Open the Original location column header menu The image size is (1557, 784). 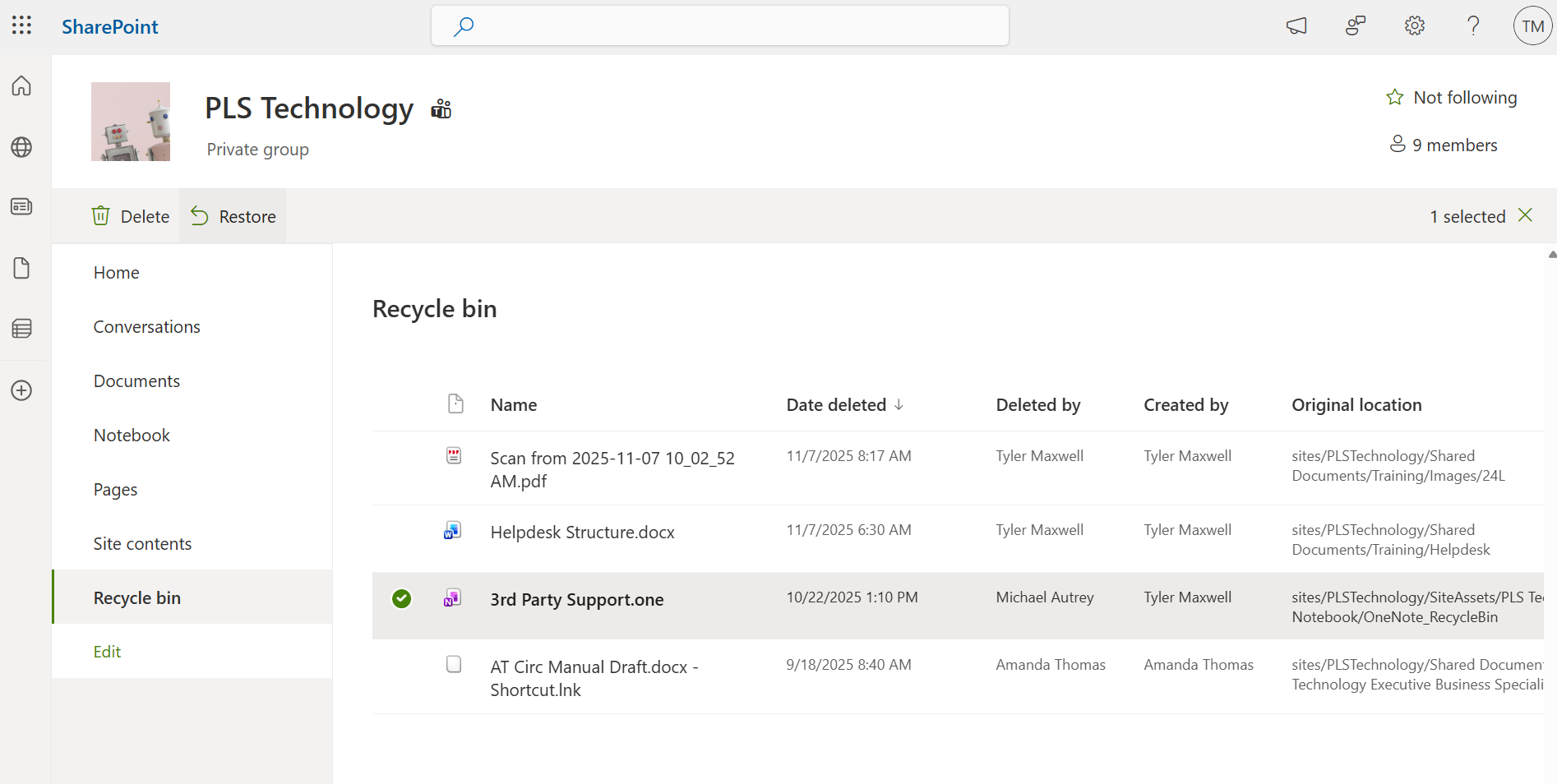1356,405
